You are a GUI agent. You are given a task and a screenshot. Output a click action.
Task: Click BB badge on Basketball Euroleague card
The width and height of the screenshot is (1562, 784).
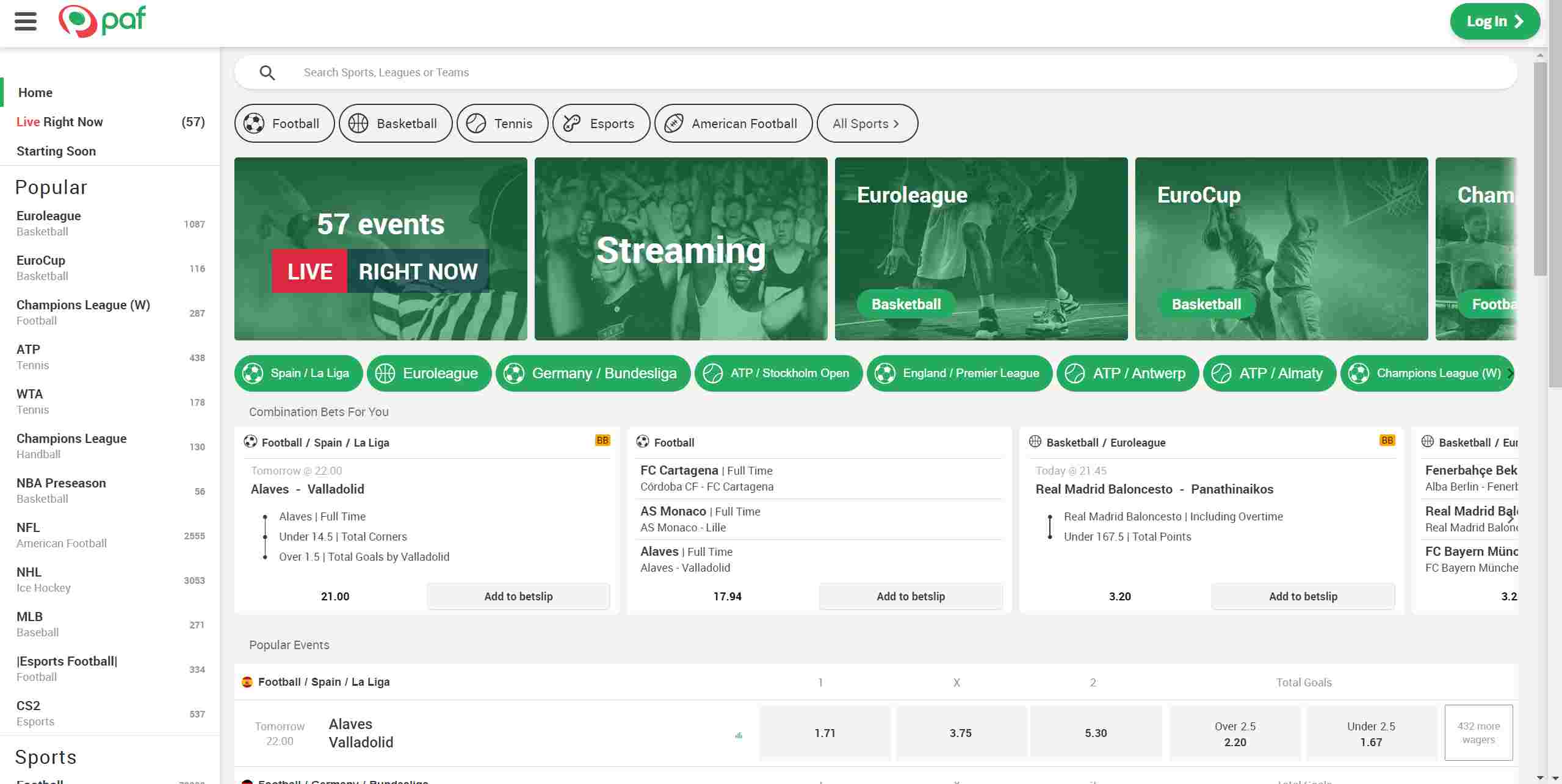pyautogui.click(x=1387, y=441)
